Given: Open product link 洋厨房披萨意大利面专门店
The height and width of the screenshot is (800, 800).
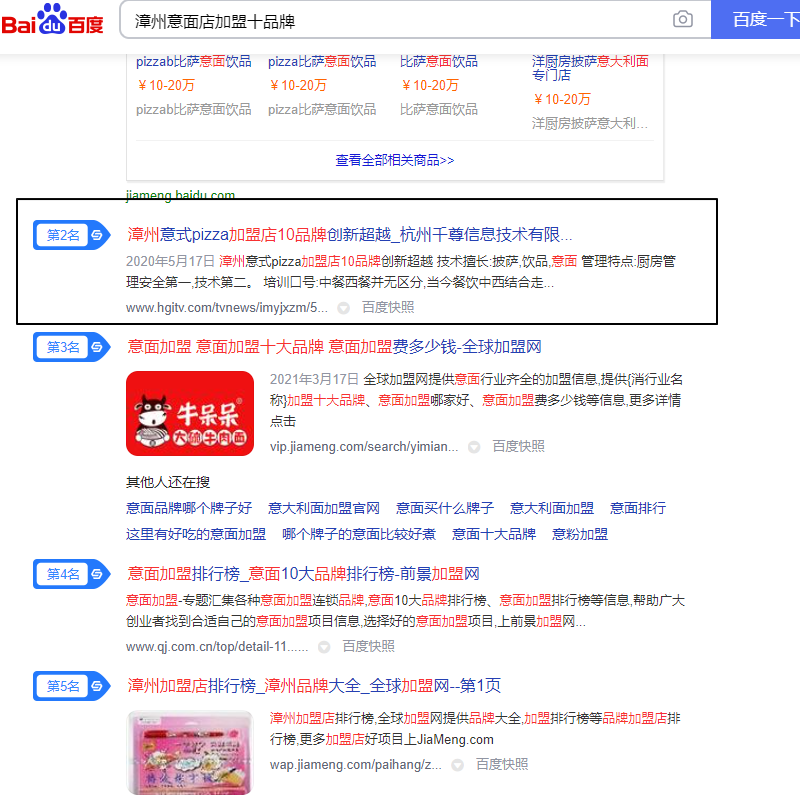Looking at the screenshot, I should tap(590, 68).
